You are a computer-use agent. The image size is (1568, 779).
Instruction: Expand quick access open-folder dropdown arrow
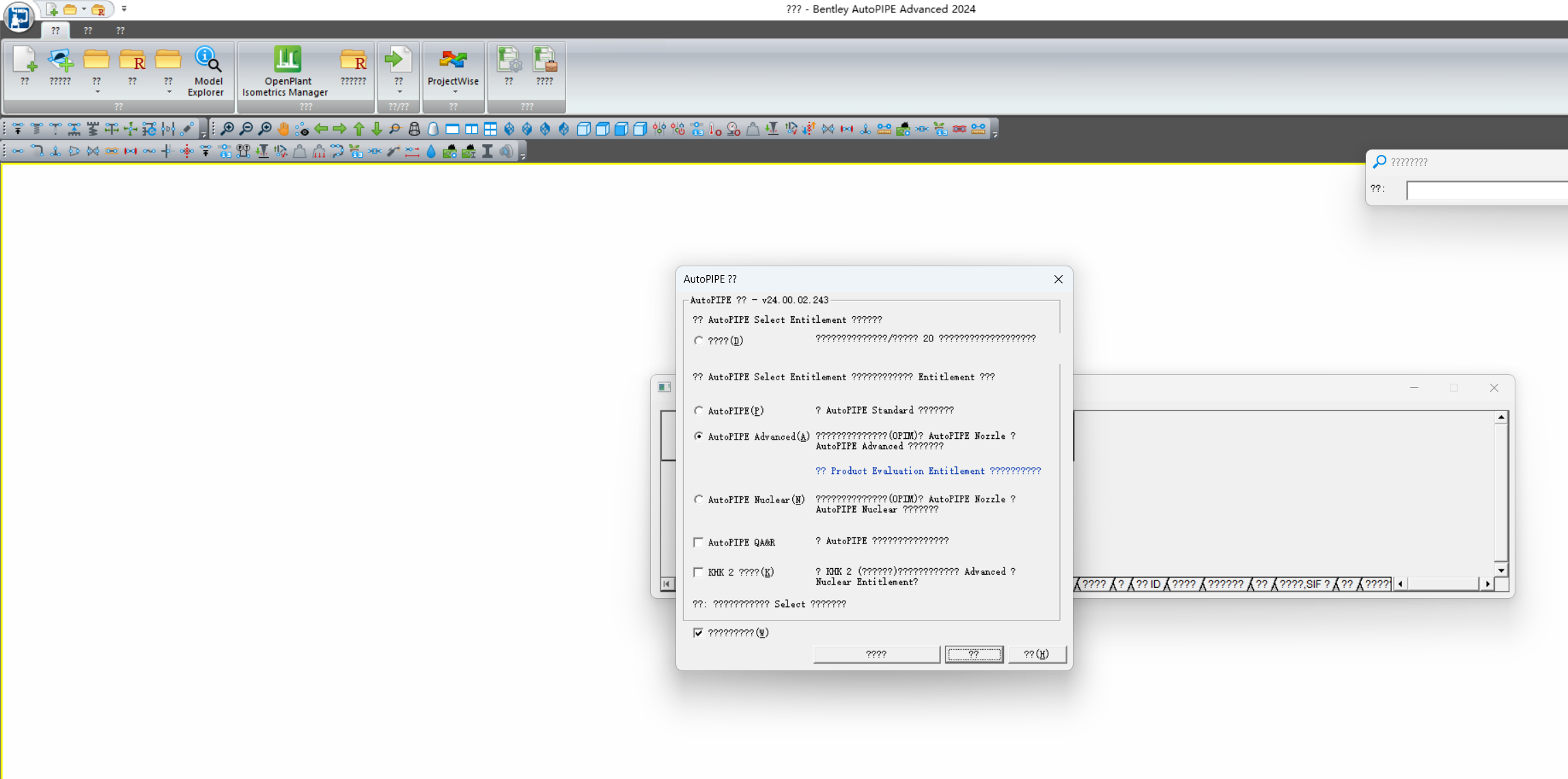pos(84,10)
